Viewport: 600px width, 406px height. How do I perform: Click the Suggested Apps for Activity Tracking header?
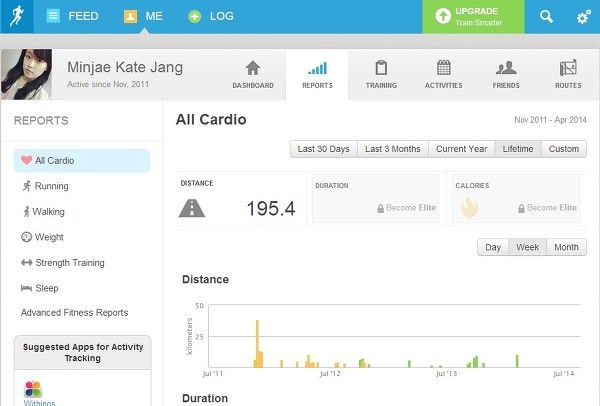coord(83,352)
